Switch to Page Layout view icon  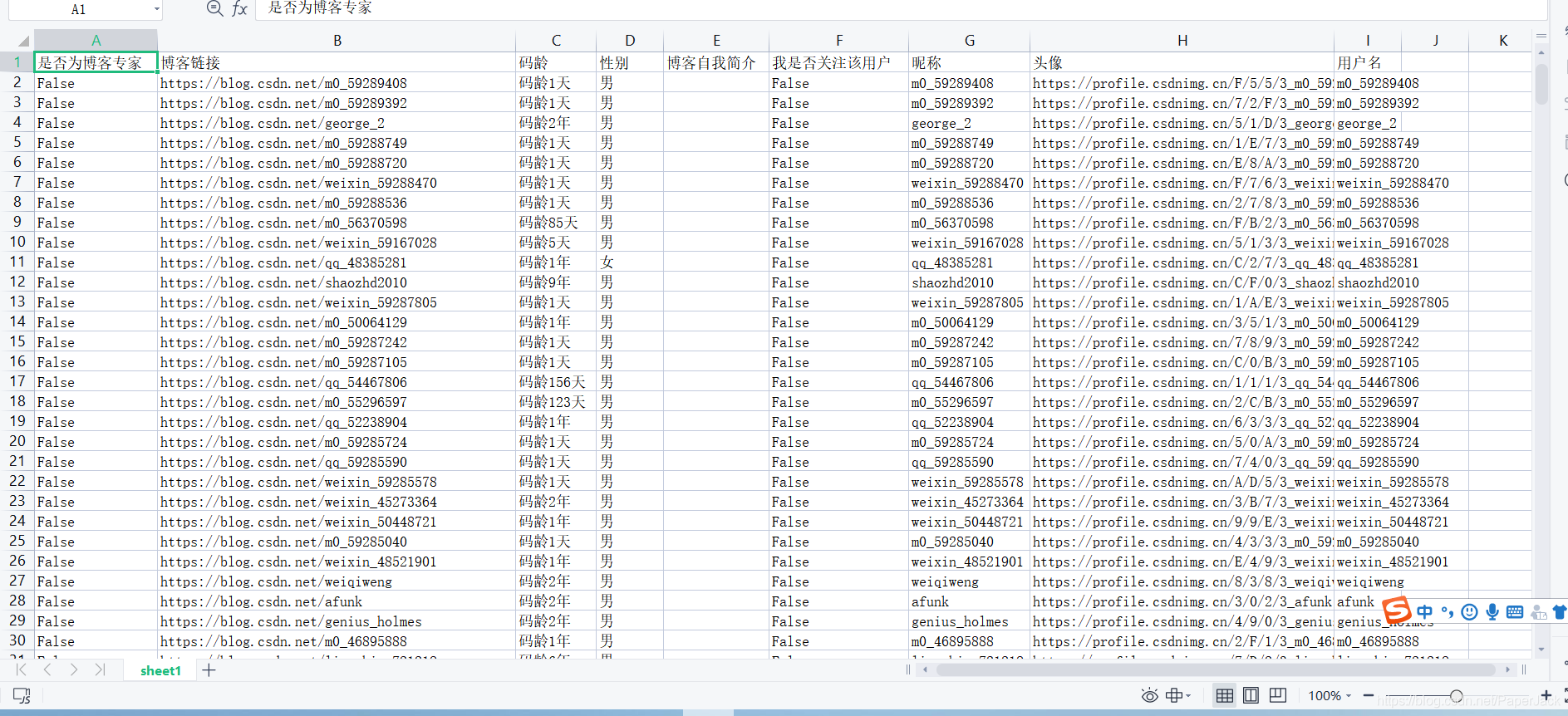click(x=1251, y=695)
